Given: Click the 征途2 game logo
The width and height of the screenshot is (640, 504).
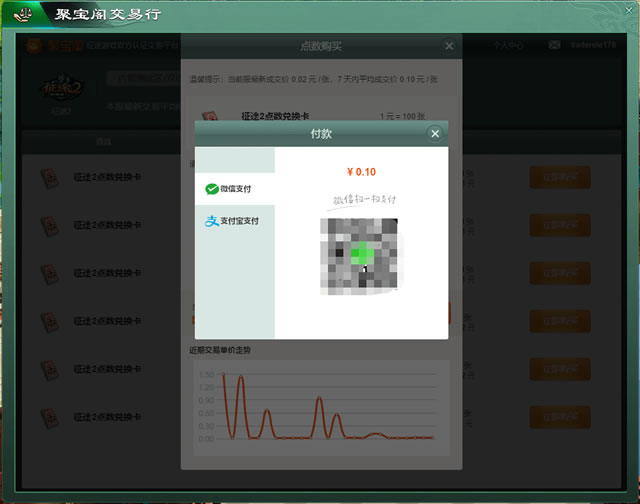Looking at the screenshot, I should click(x=62, y=89).
